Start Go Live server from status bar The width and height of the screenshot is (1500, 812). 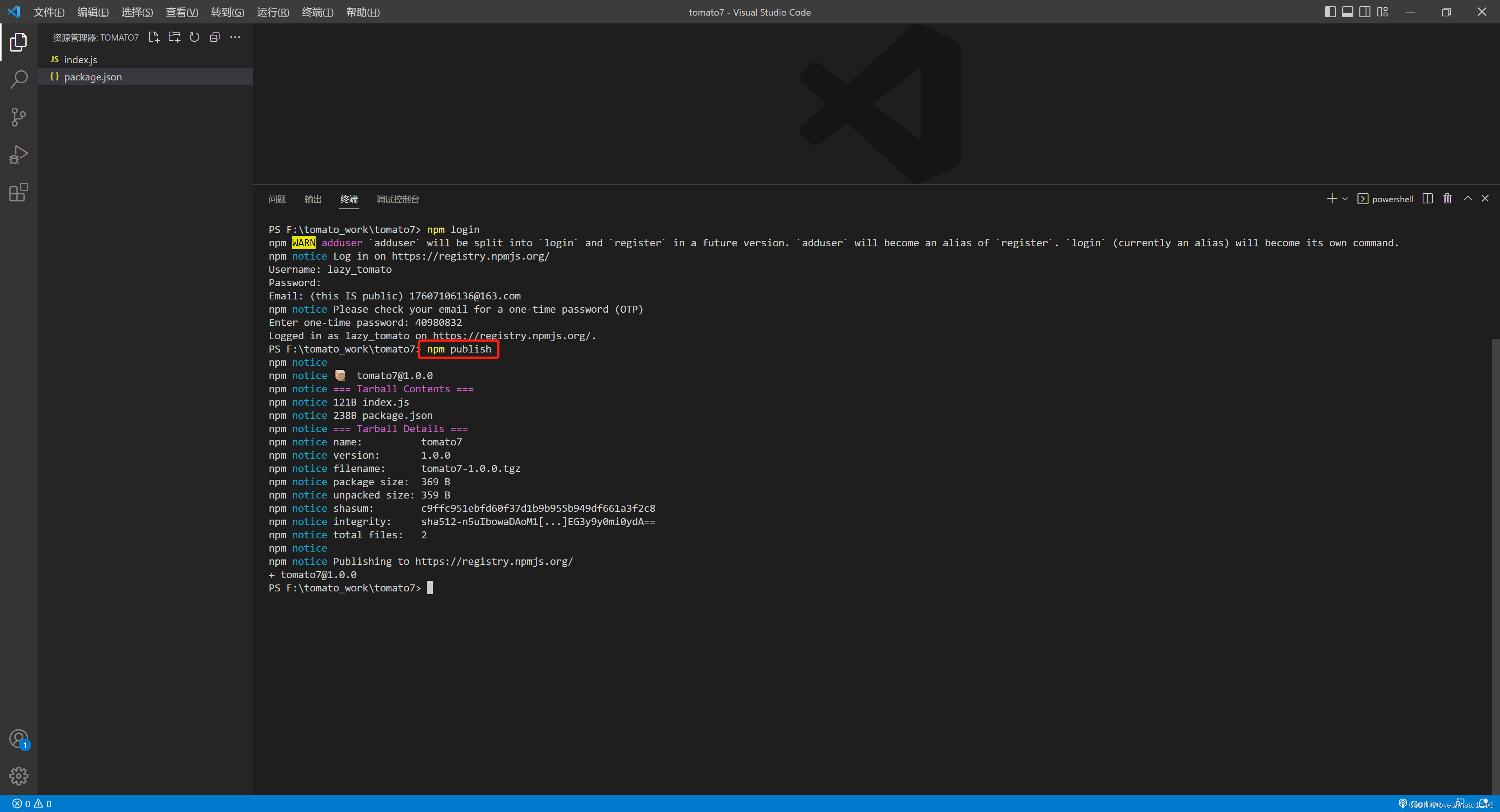pyautogui.click(x=1420, y=804)
